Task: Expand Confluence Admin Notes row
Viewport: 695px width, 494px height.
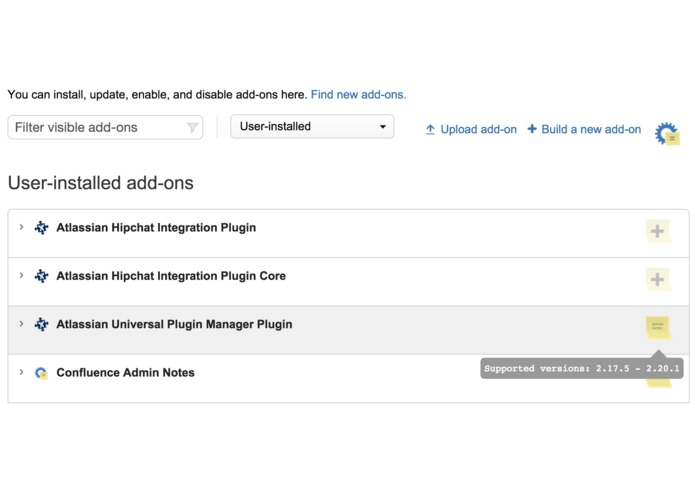Action: coord(21,372)
